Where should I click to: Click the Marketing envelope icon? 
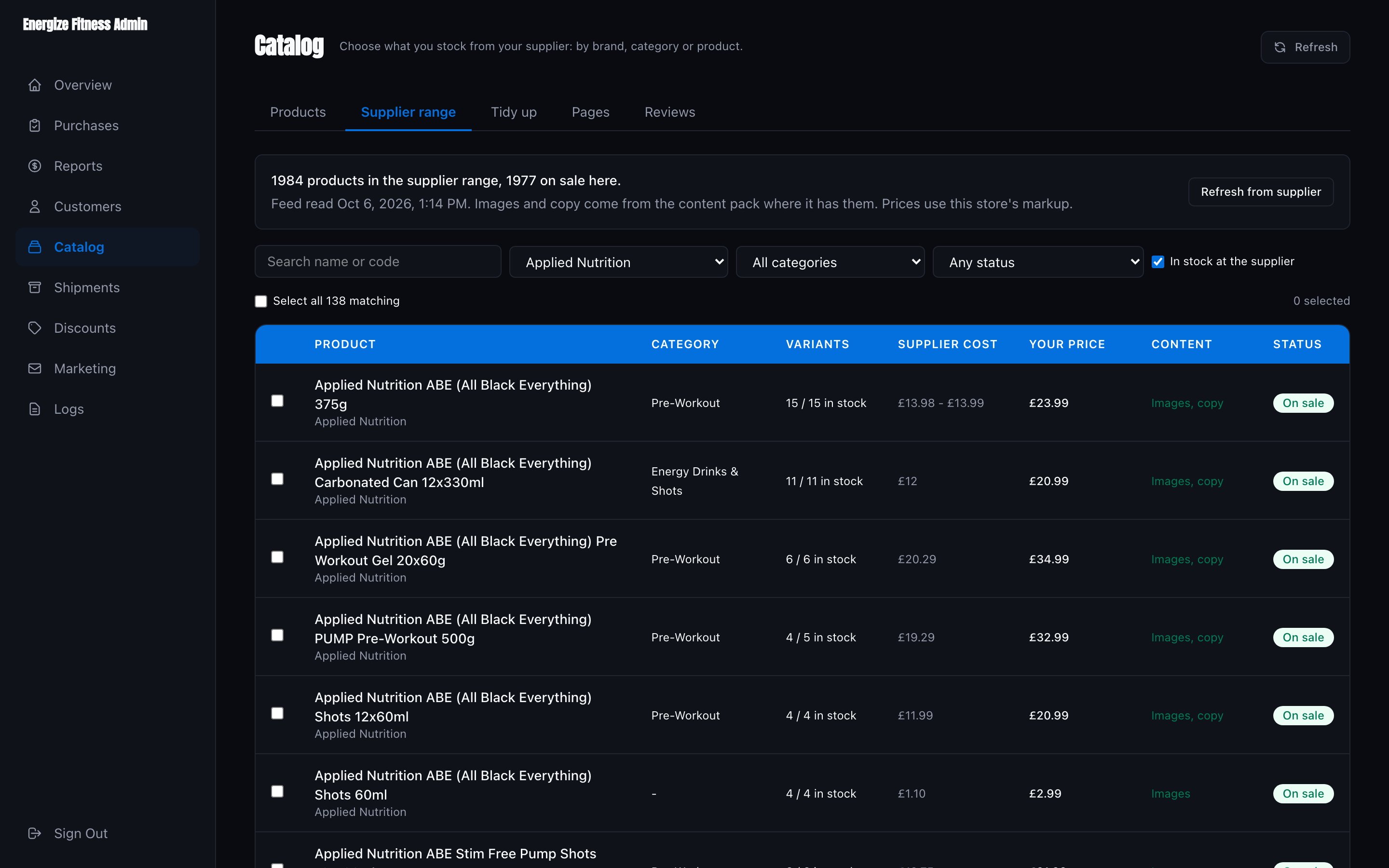point(34,368)
